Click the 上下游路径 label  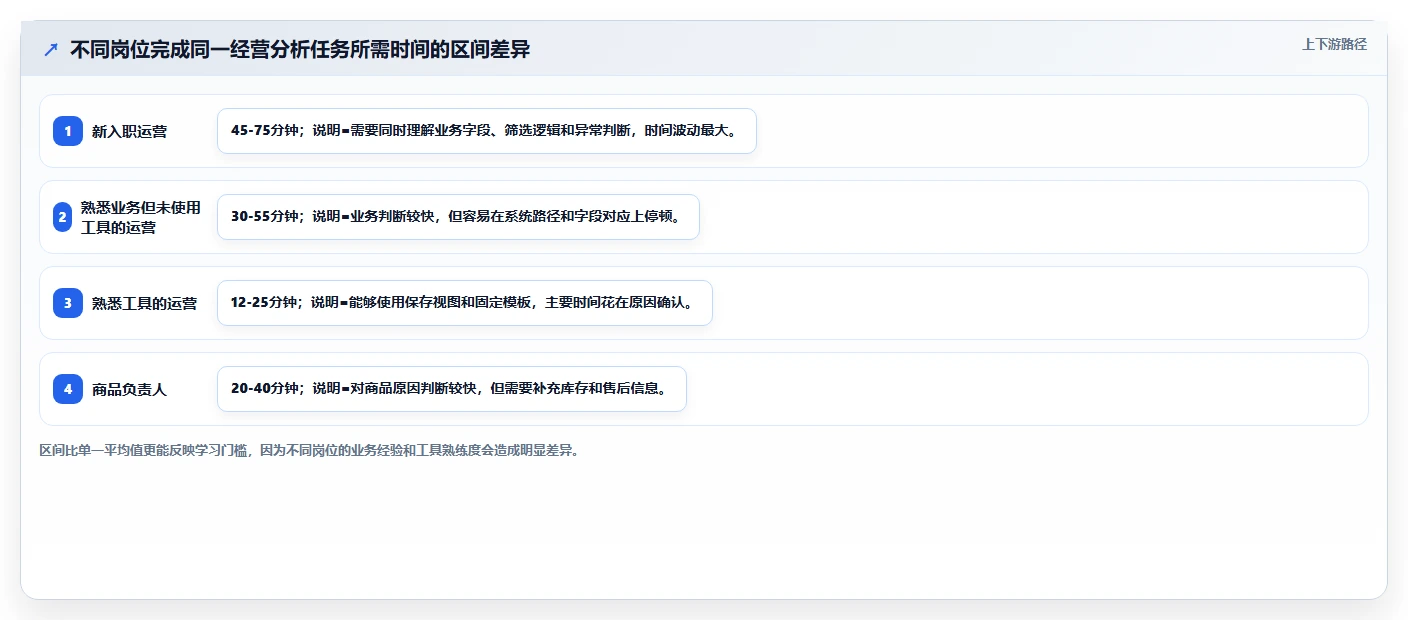pos(1334,44)
